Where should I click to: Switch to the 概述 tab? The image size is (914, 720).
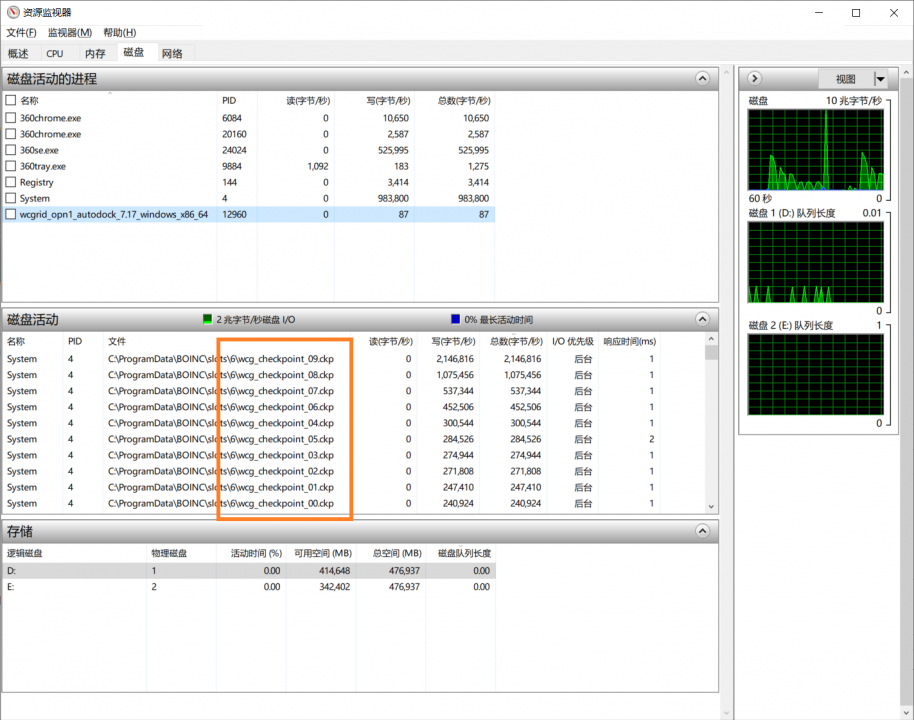point(18,54)
